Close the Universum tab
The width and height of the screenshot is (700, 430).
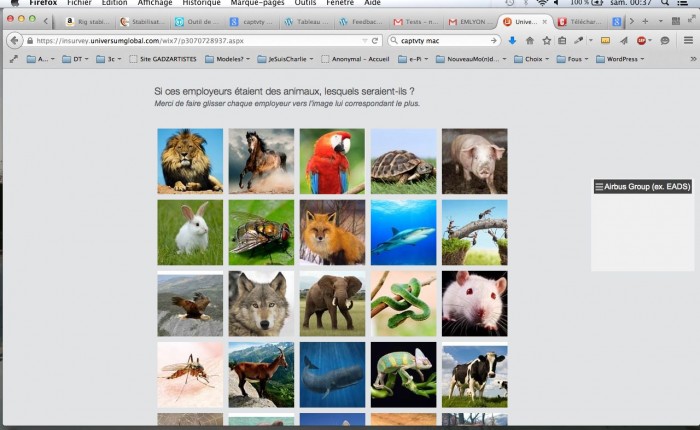click(x=545, y=21)
